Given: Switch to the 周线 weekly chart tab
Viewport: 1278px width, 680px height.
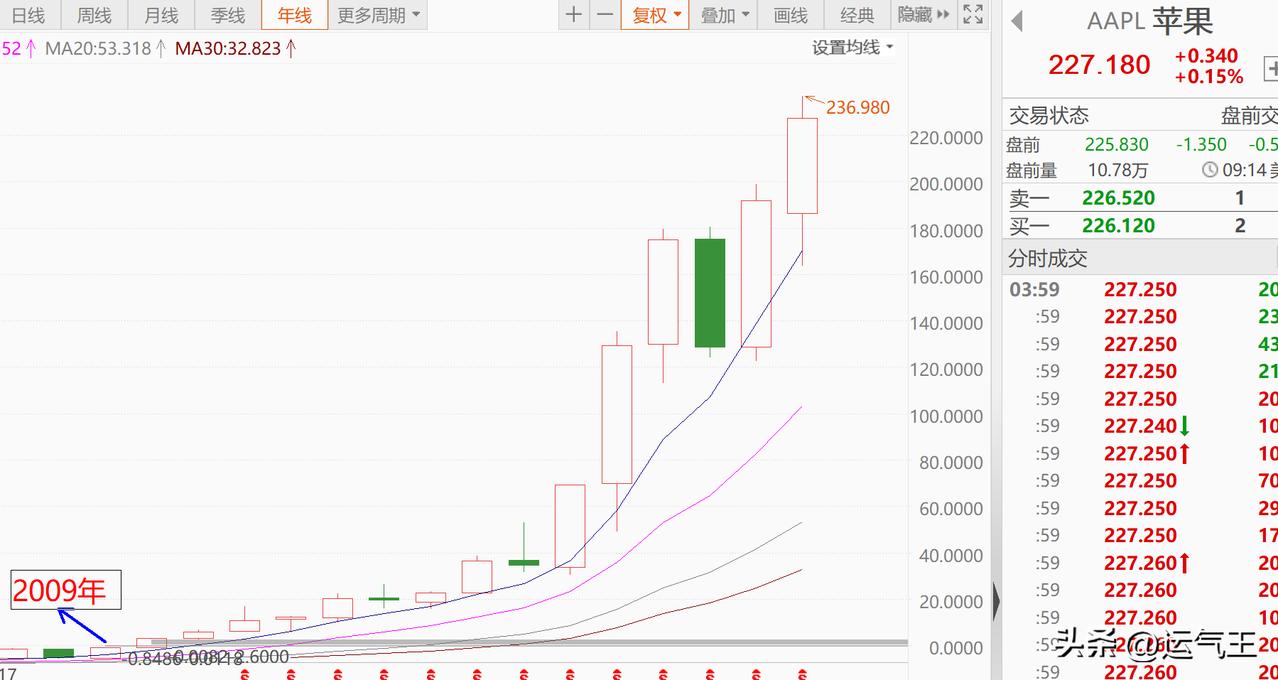Looking at the screenshot, I should click(x=94, y=15).
